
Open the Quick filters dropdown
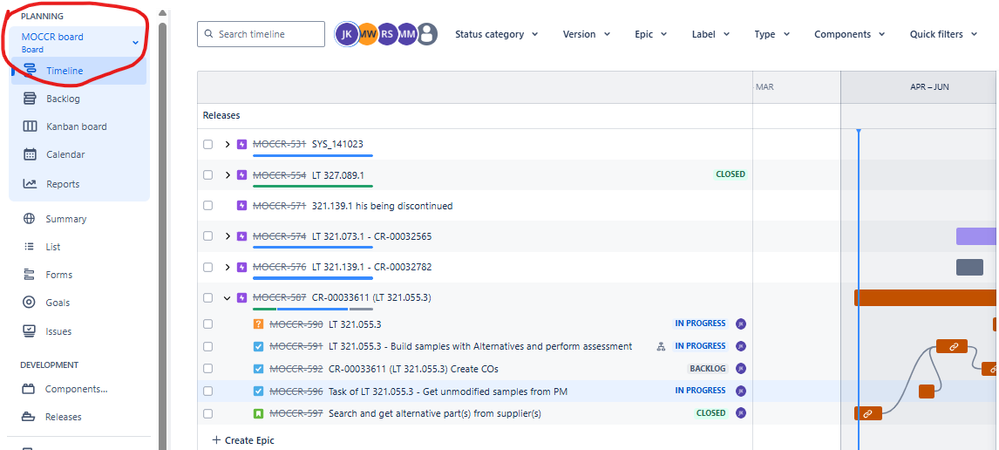coord(942,34)
